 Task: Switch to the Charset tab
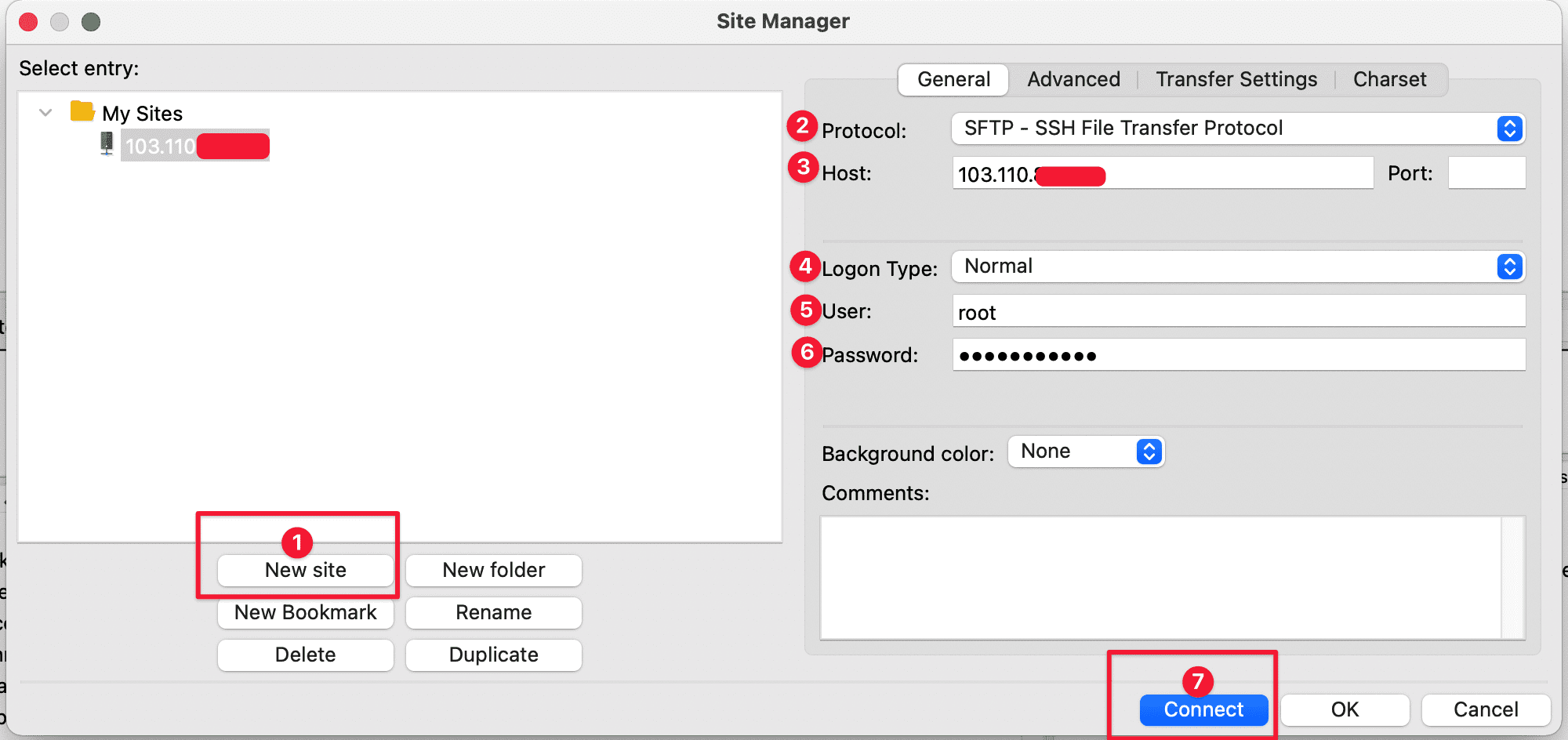1388,79
